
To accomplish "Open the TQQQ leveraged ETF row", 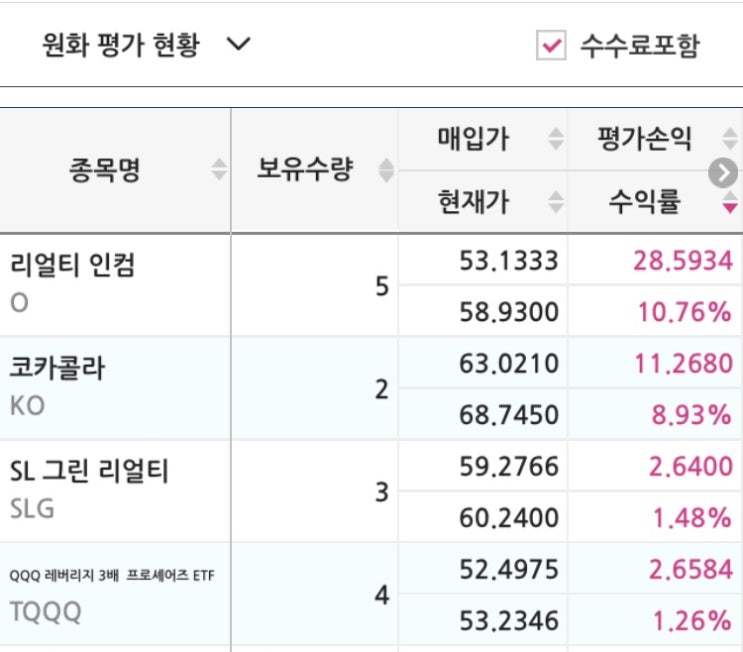I will (111, 594).
